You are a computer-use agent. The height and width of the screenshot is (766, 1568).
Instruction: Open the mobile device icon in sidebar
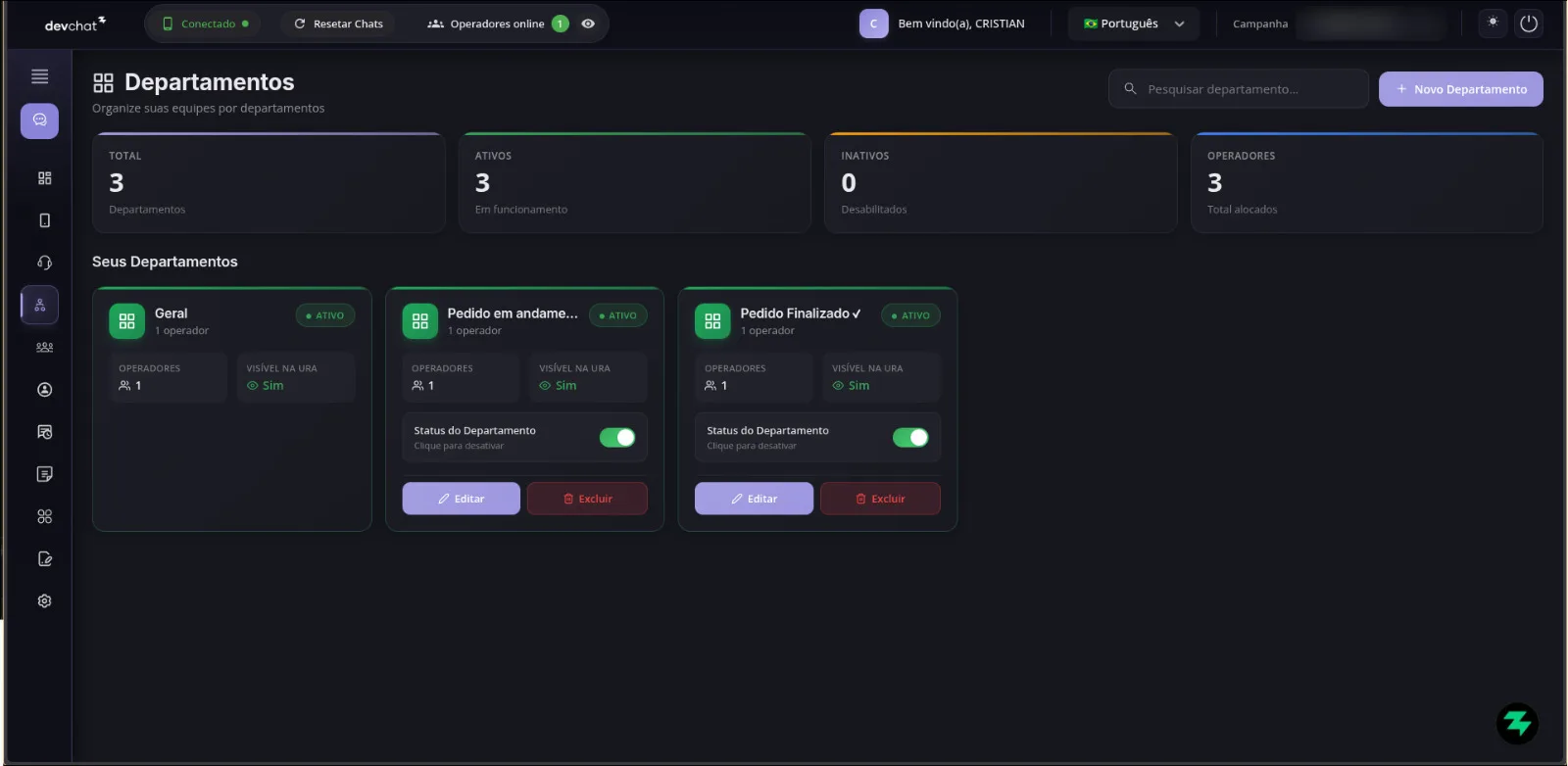[44, 220]
